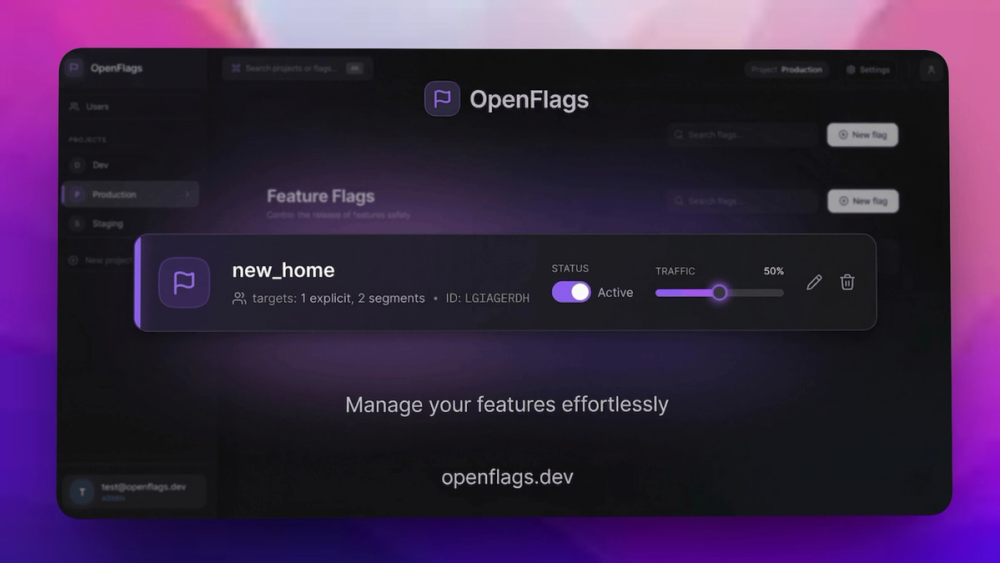Viewport: 1000px width, 563px height.
Task: Expand the Production project chevron
Action: [x=188, y=194]
